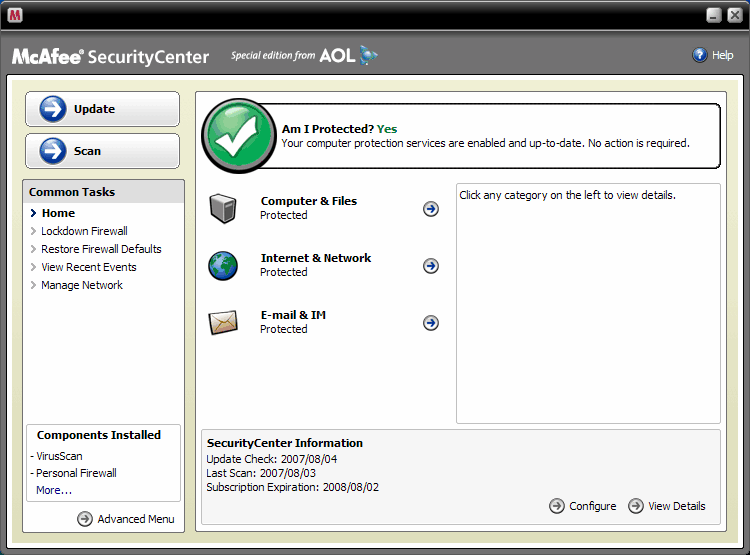Open Configure for SecurityCenter Information
This screenshot has height=555, width=750.
pos(583,506)
